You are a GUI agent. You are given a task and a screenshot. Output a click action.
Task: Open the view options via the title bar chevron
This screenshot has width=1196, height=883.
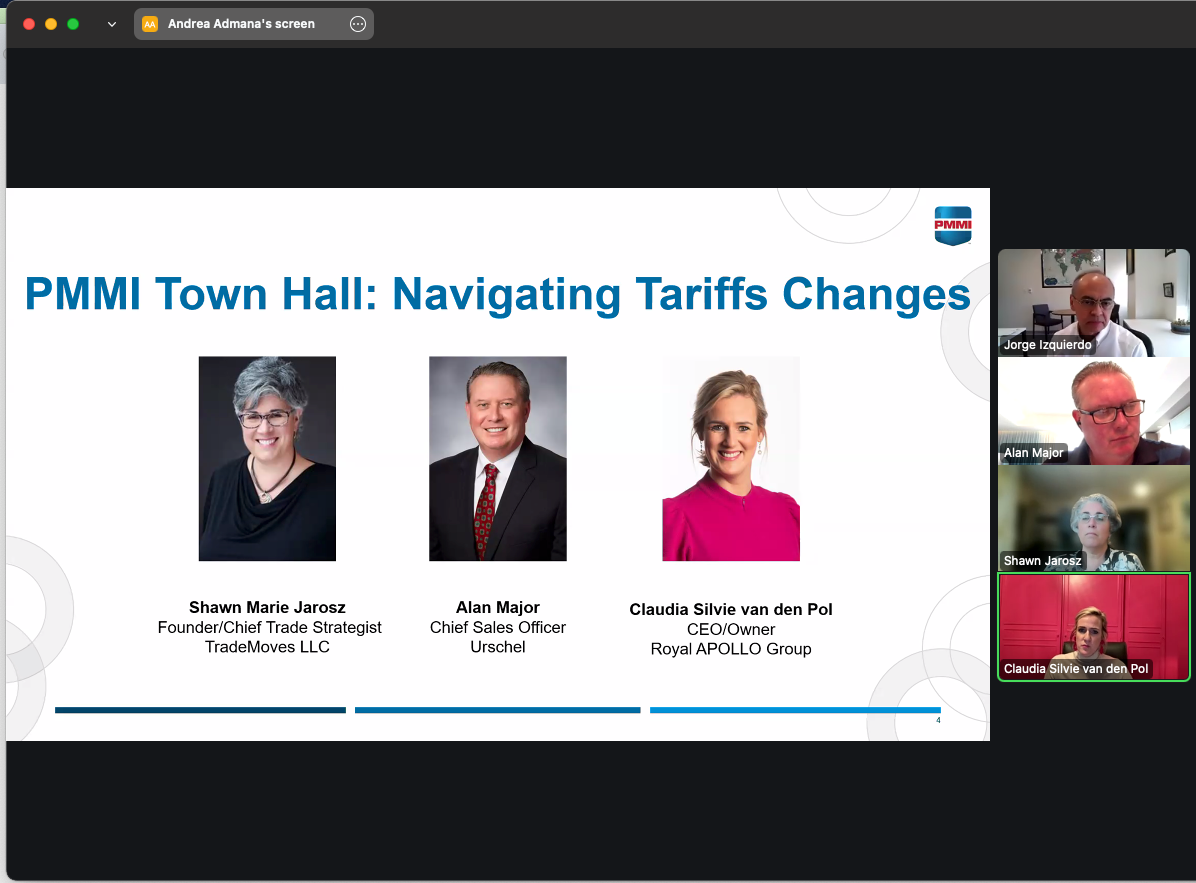pos(111,23)
